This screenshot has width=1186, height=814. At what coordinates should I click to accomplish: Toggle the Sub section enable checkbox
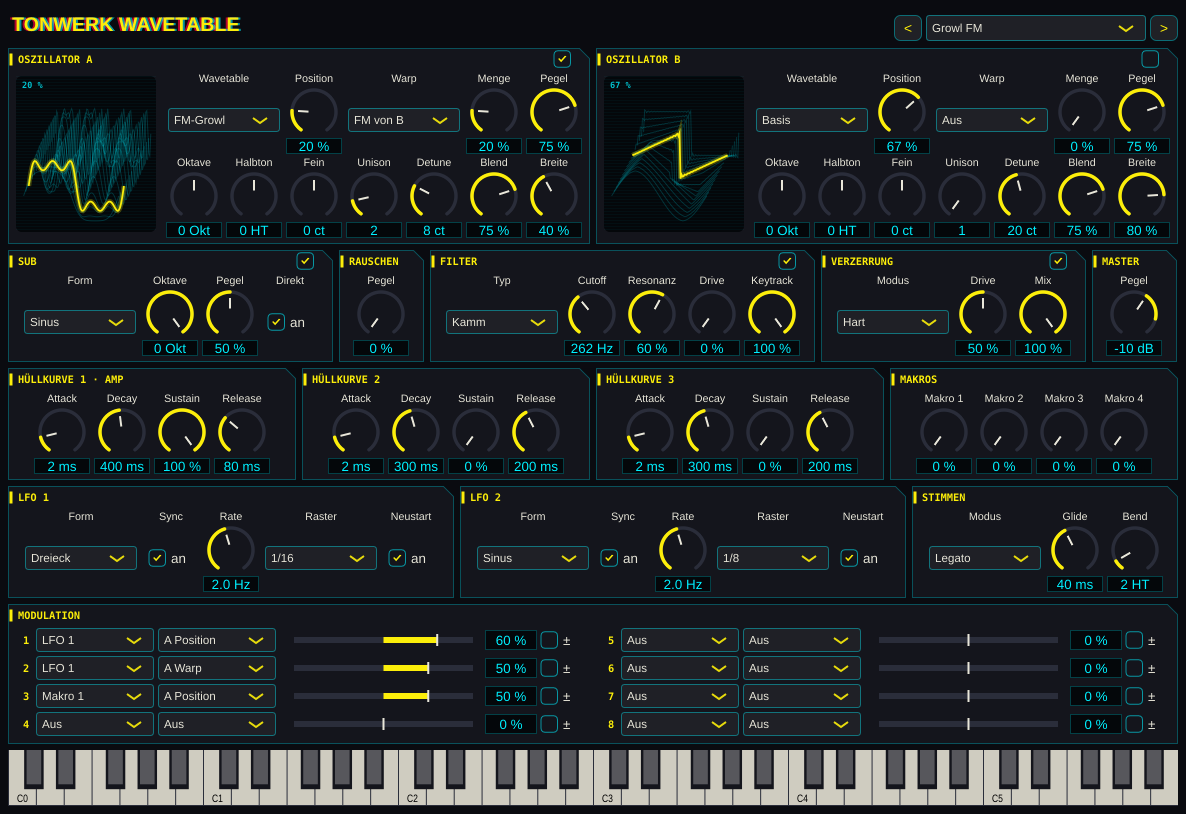pos(305,261)
